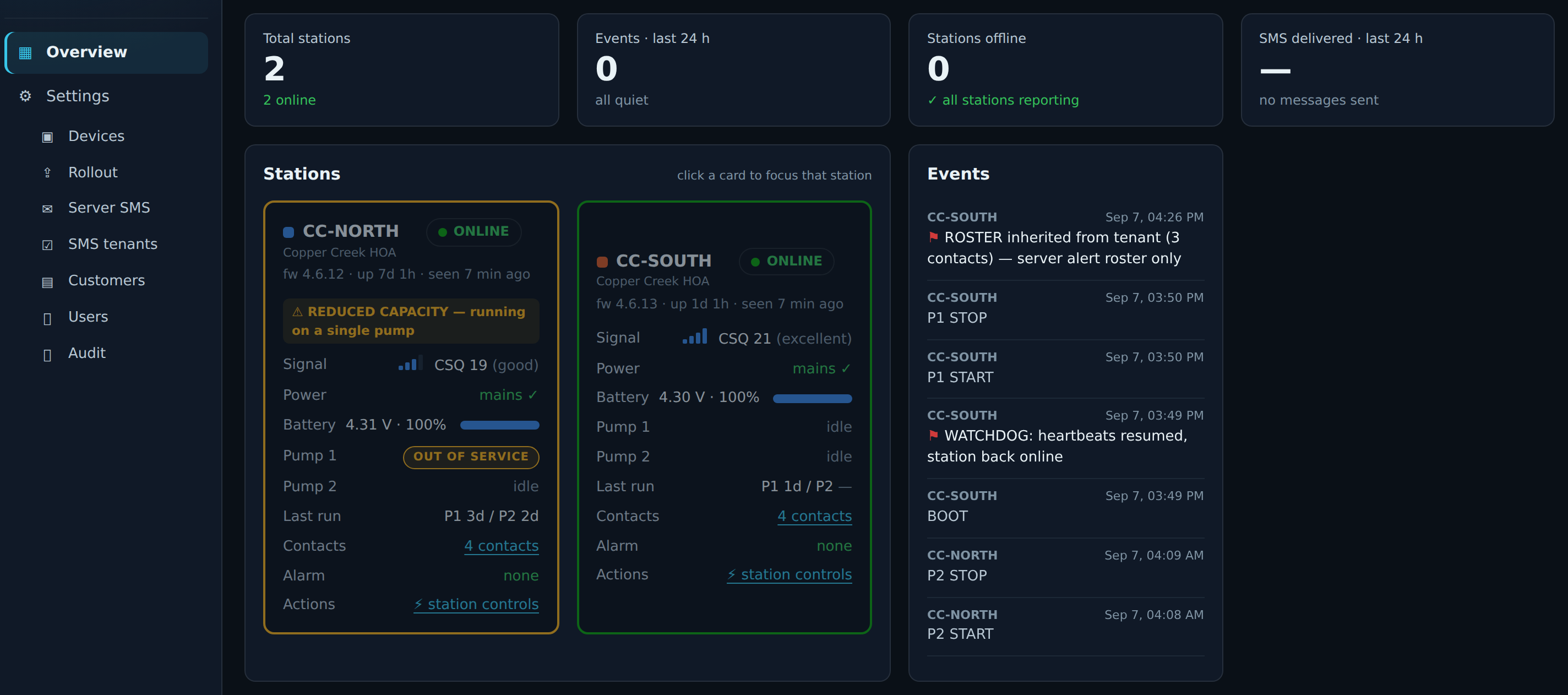Focus the CC-SOUTH station card title

(663, 260)
